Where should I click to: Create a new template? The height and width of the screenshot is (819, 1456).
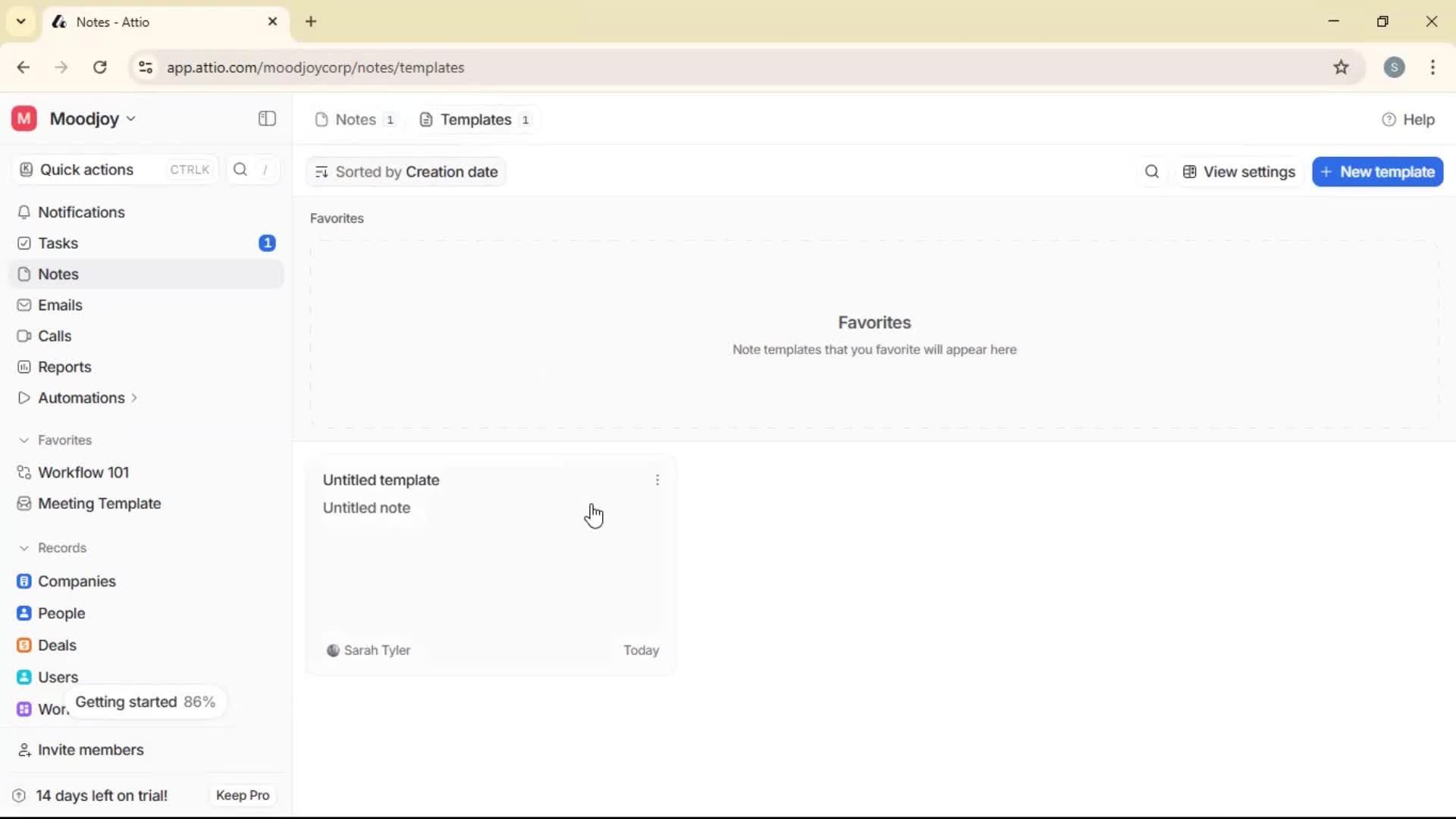point(1377,171)
